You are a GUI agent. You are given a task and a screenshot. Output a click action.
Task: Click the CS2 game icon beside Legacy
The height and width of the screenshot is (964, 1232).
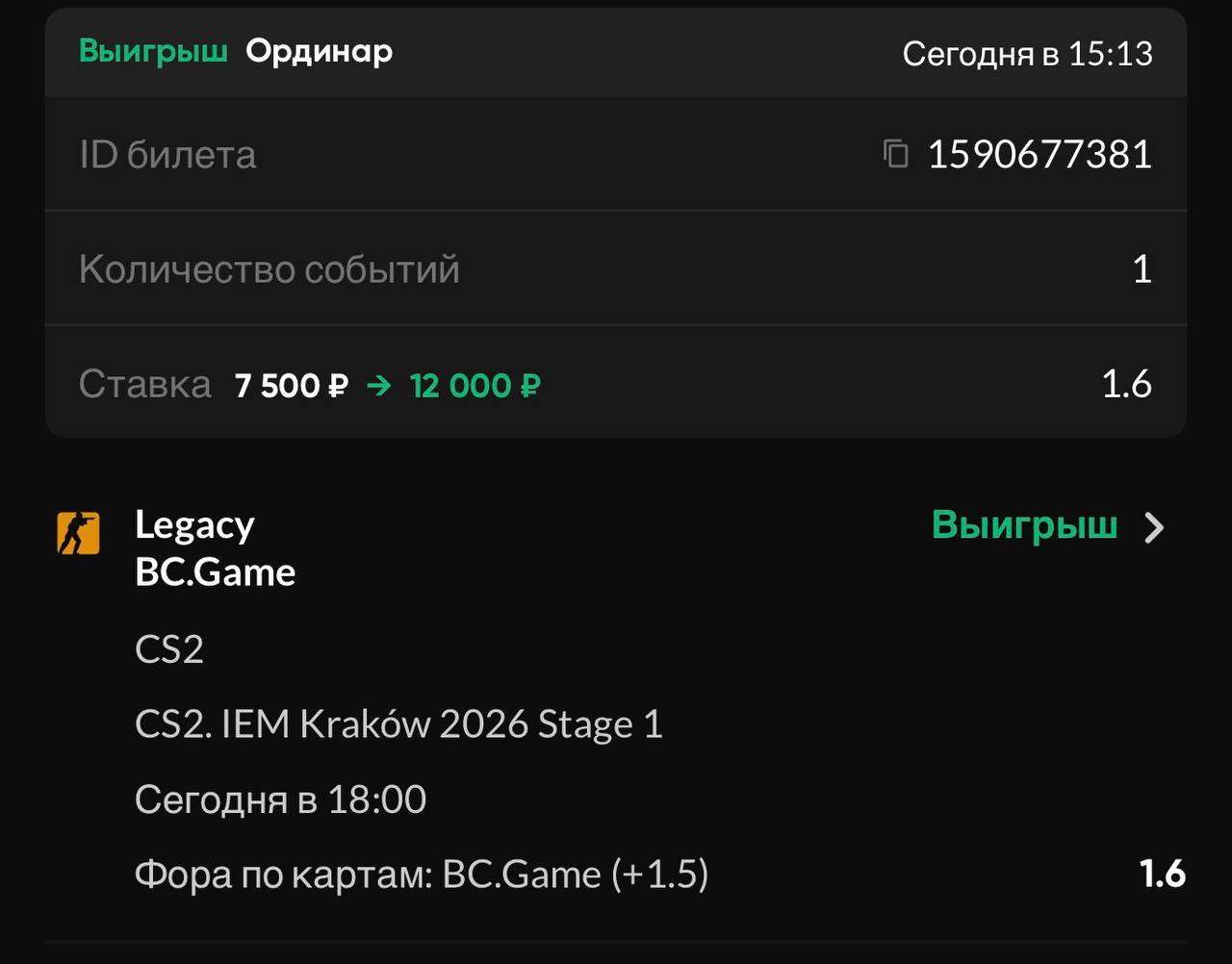pos(78,533)
